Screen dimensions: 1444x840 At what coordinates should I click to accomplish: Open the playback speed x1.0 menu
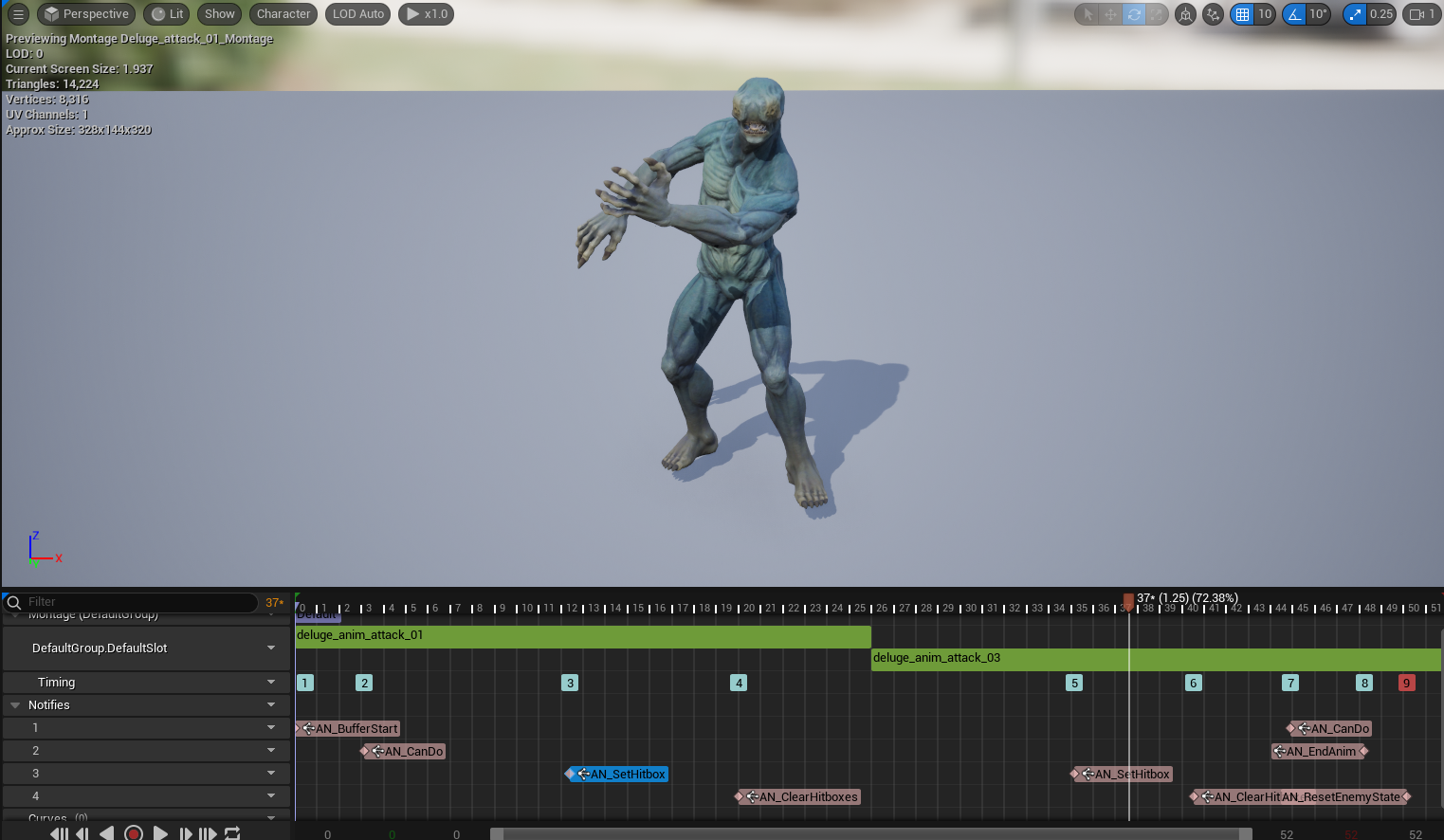click(x=427, y=14)
